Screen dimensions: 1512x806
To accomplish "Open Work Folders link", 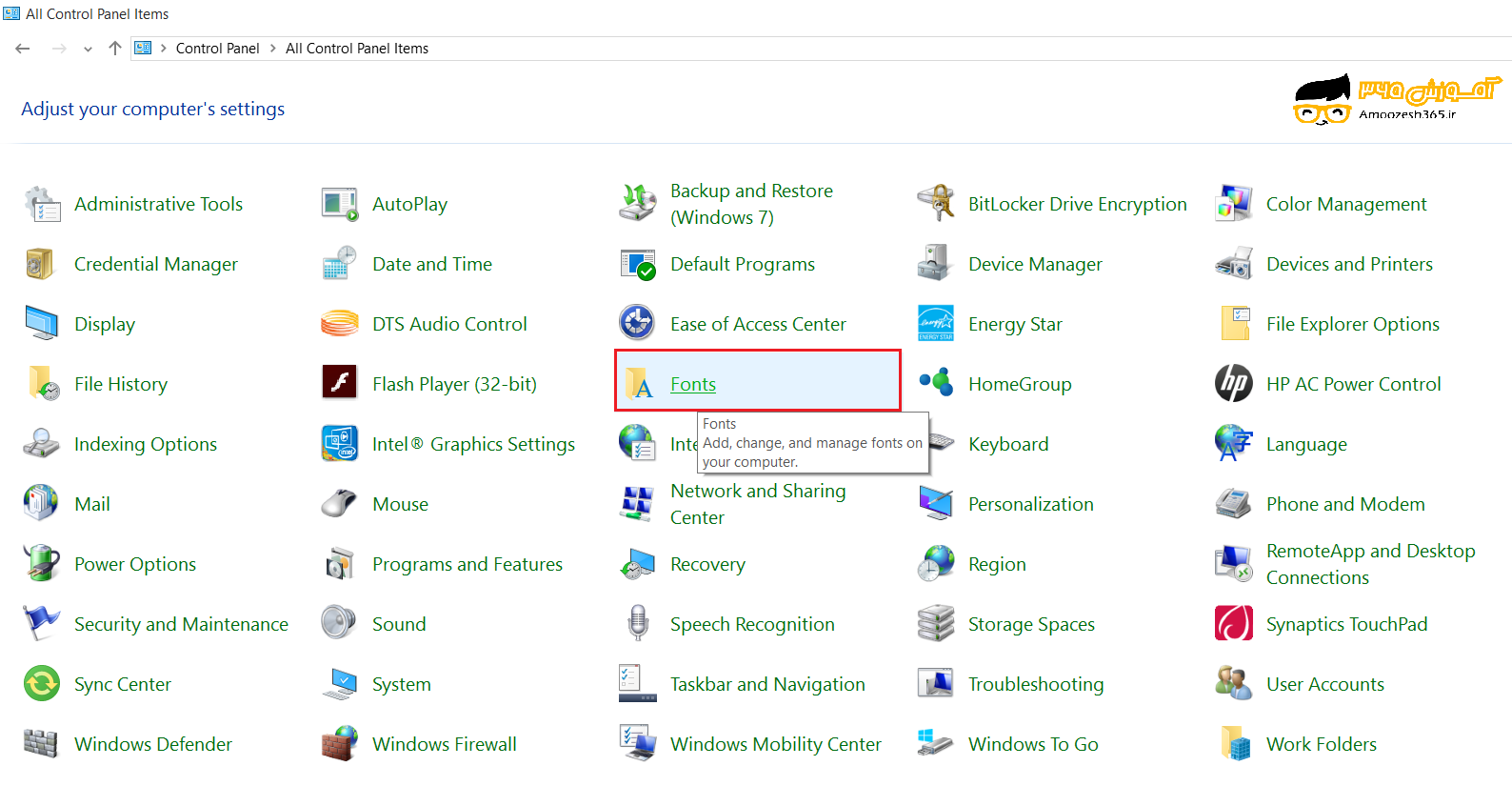I will 1322,744.
